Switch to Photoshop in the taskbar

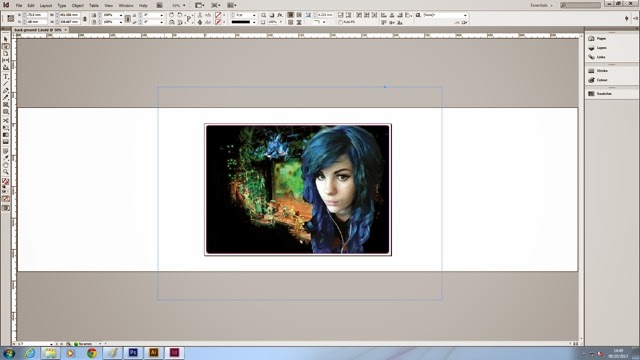click(x=133, y=353)
